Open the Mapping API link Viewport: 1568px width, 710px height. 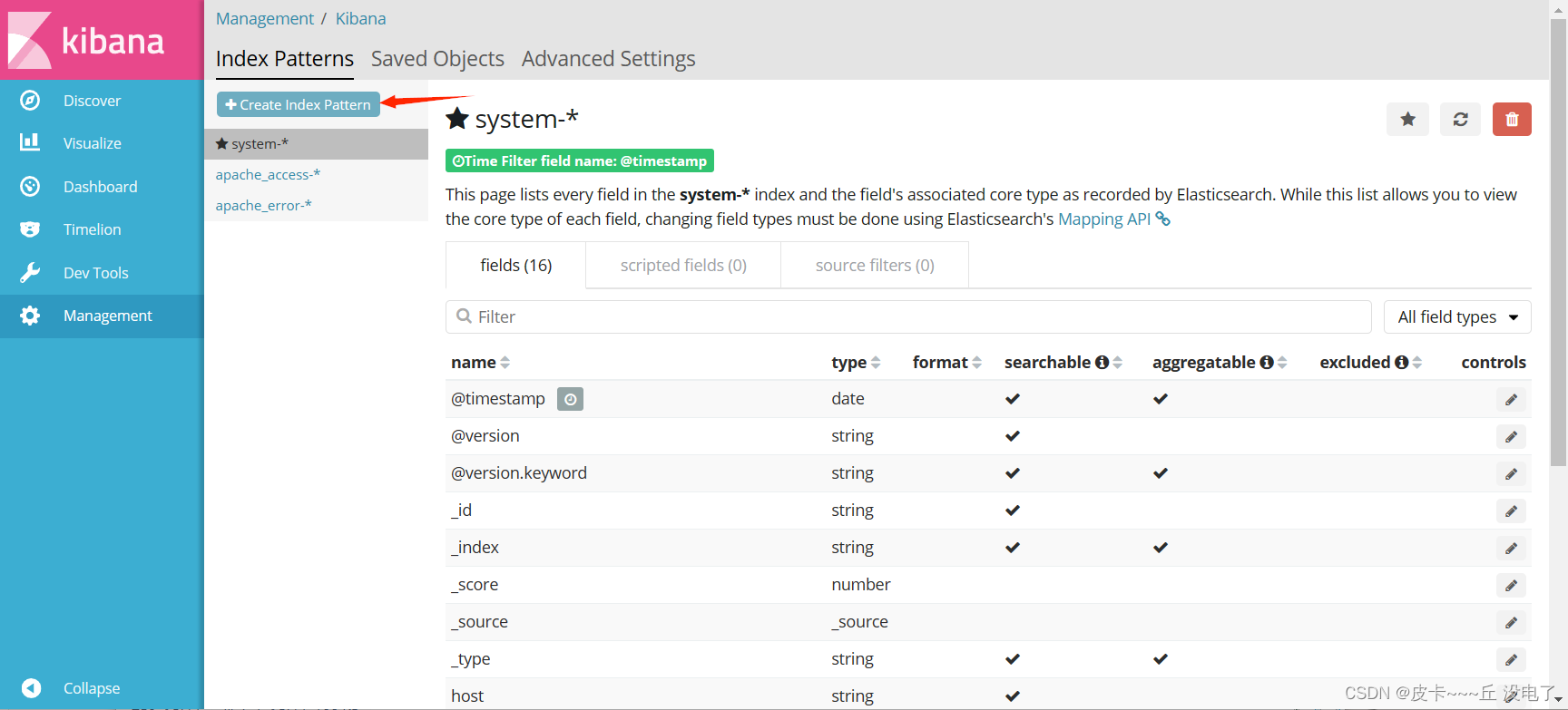tap(1104, 219)
